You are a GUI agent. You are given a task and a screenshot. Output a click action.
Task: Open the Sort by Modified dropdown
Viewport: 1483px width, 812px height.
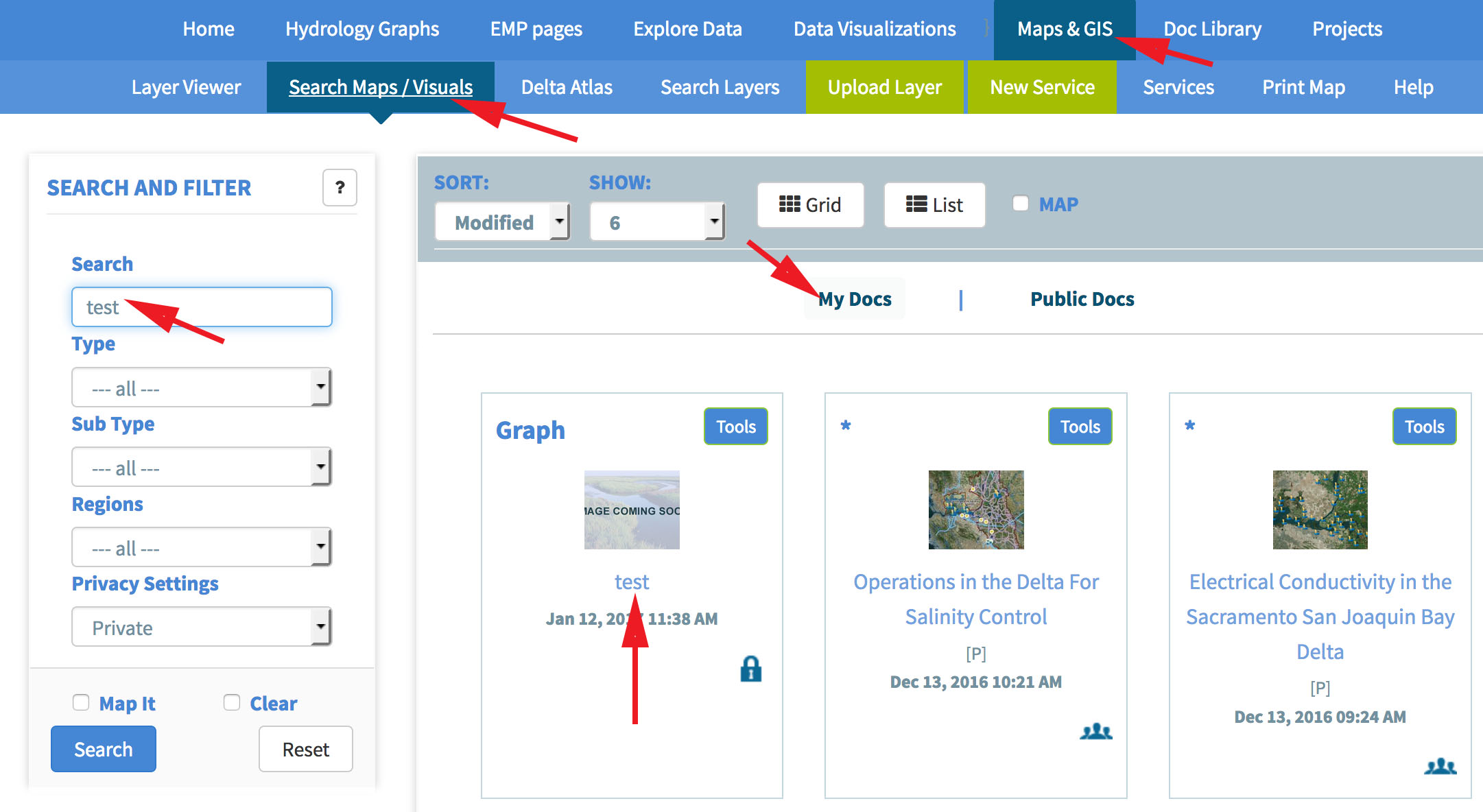[503, 222]
